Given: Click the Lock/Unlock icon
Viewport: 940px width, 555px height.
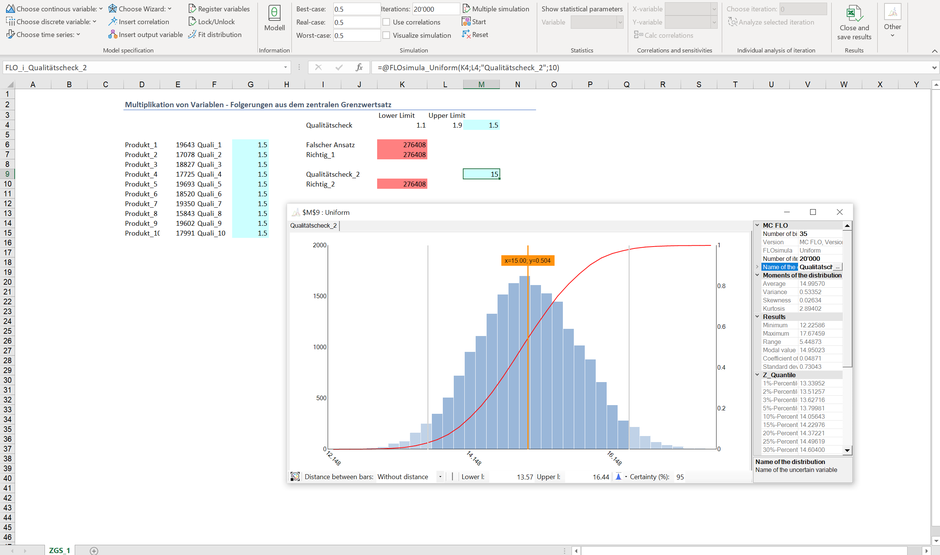Looking at the screenshot, I should tap(192, 22).
